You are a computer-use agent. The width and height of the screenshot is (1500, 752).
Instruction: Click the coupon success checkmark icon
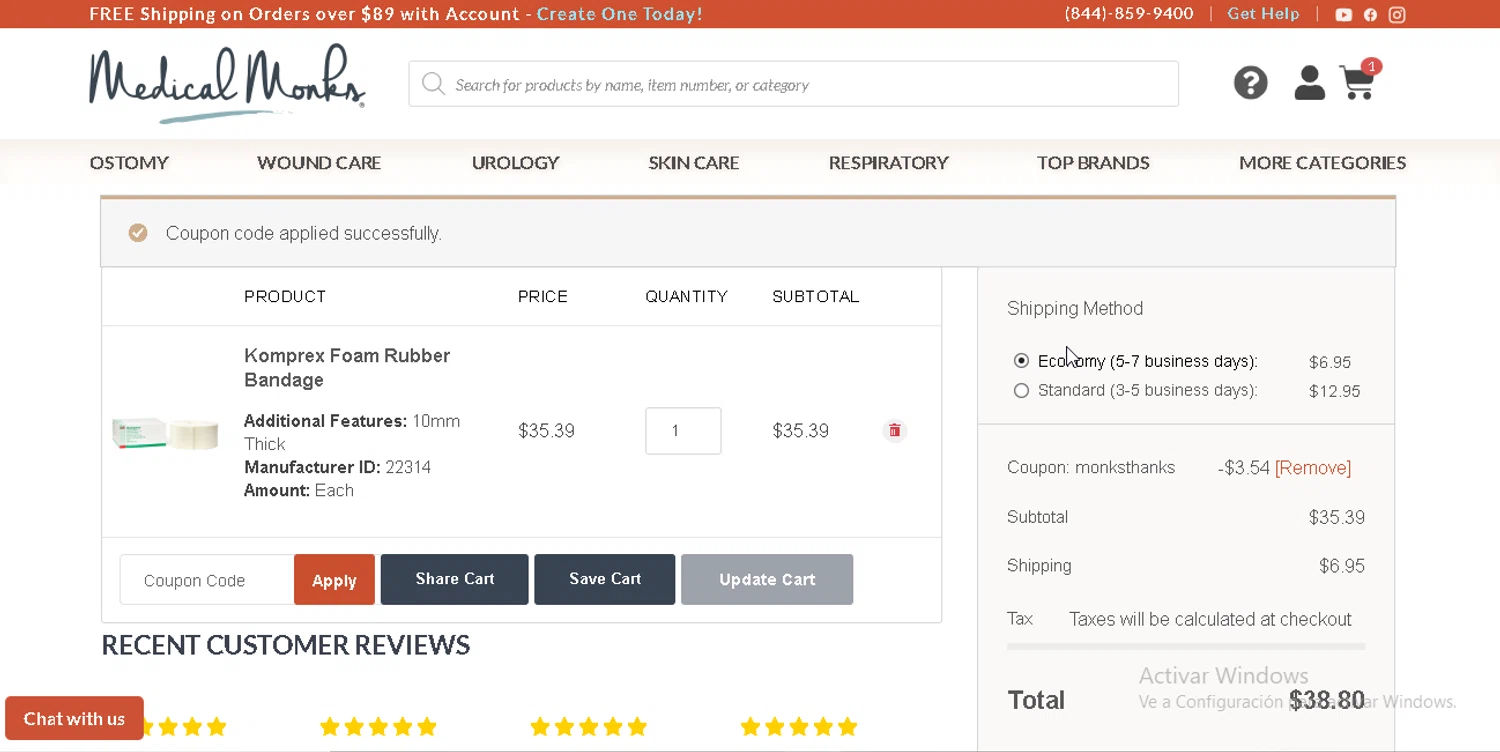coord(138,233)
